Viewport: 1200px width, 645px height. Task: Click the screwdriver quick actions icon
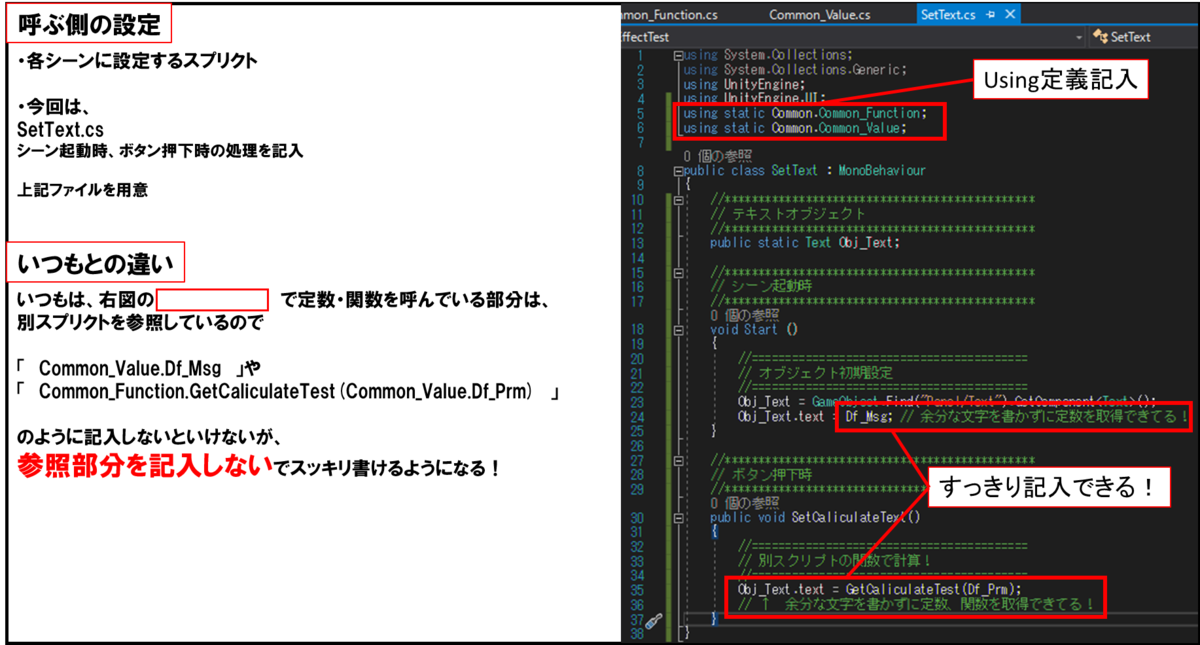pyautogui.click(x=654, y=621)
